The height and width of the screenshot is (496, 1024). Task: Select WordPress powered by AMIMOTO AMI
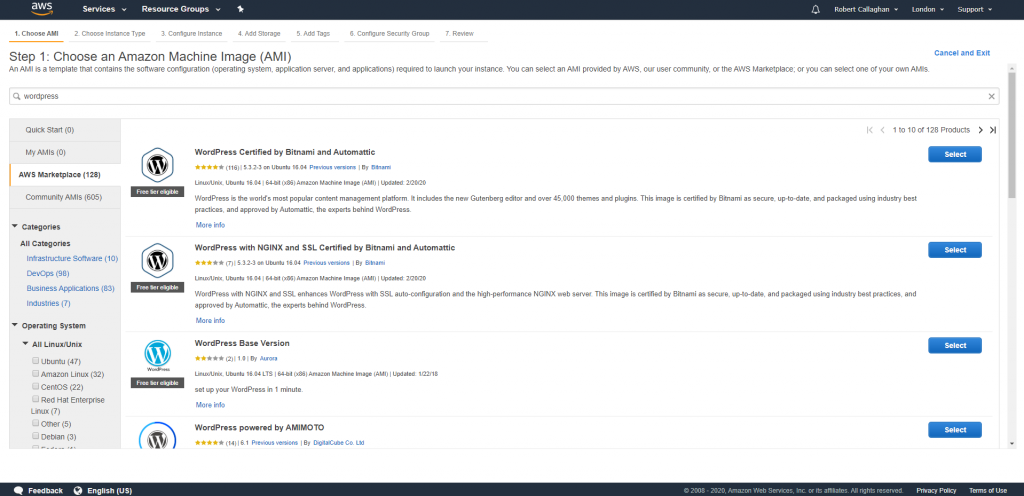[955, 429]
